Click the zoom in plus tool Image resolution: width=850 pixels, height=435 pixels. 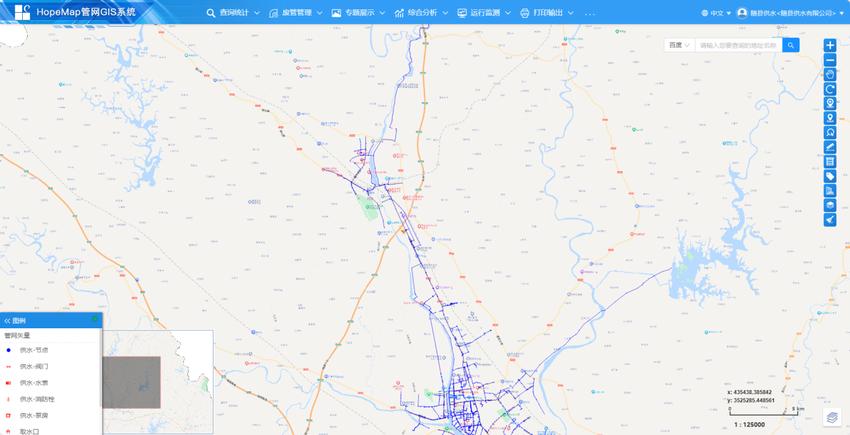830,46
